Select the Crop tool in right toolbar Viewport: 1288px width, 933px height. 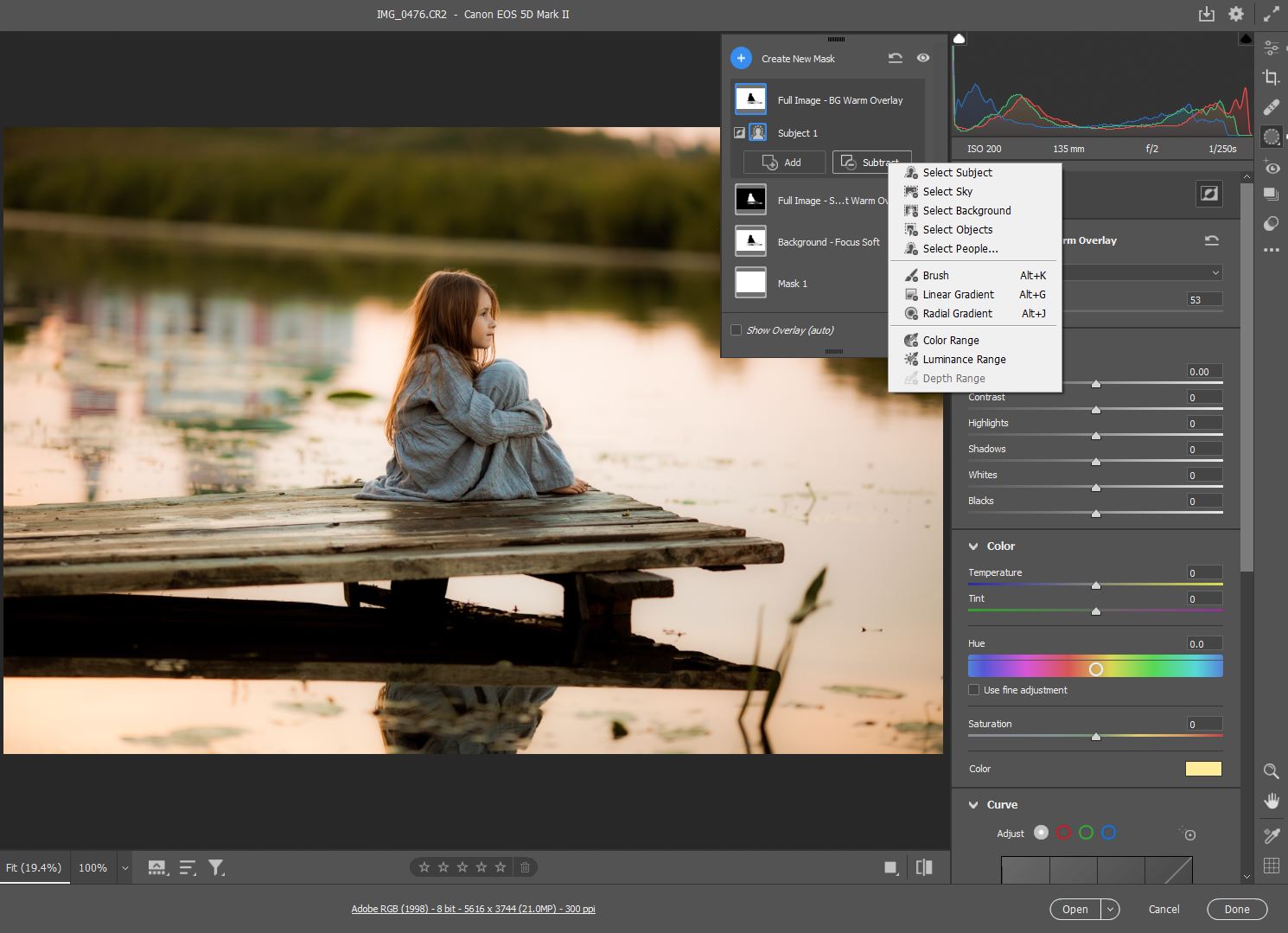(x=1271, y=77)
